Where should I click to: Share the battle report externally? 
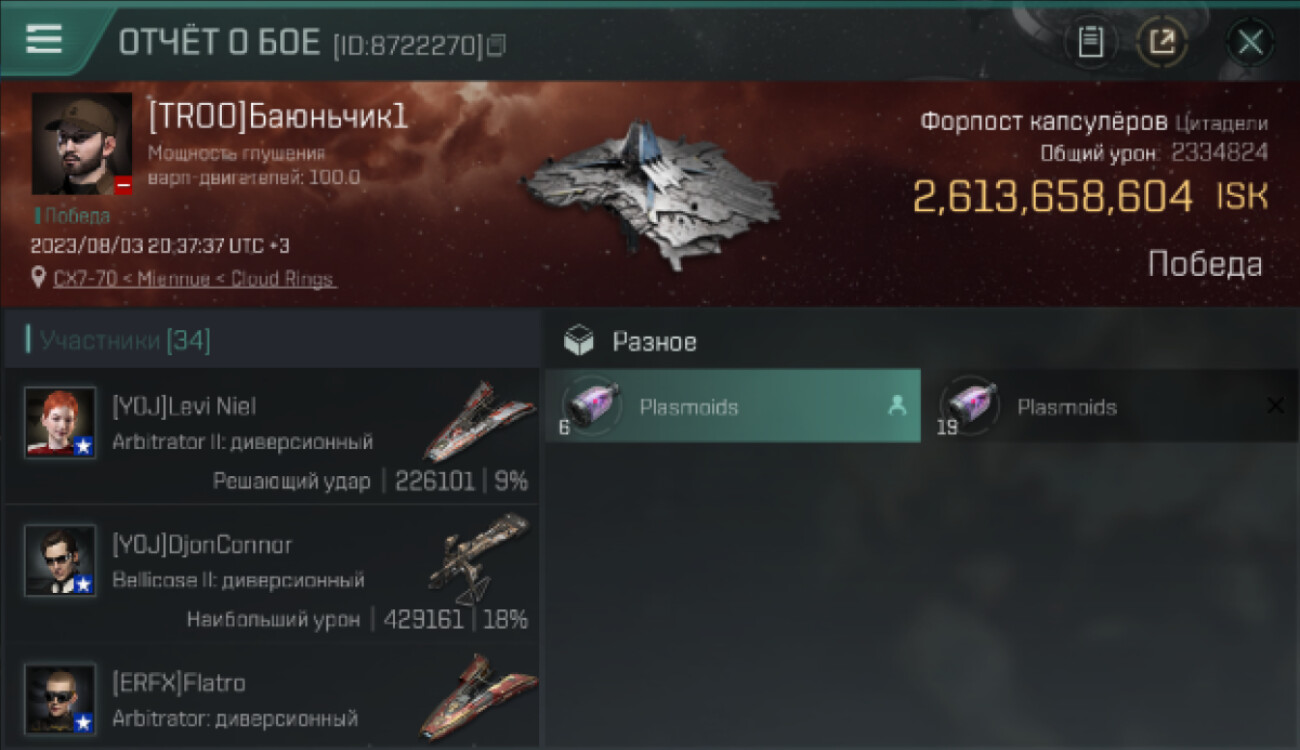coord(1162,42)
